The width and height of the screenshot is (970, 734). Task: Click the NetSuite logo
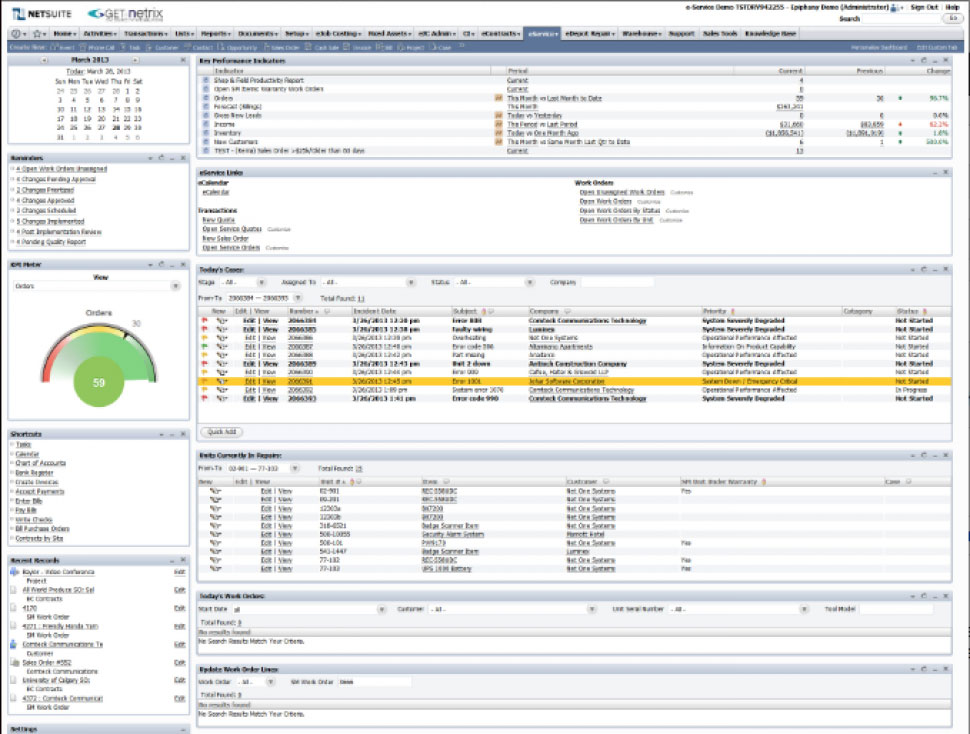42,14
